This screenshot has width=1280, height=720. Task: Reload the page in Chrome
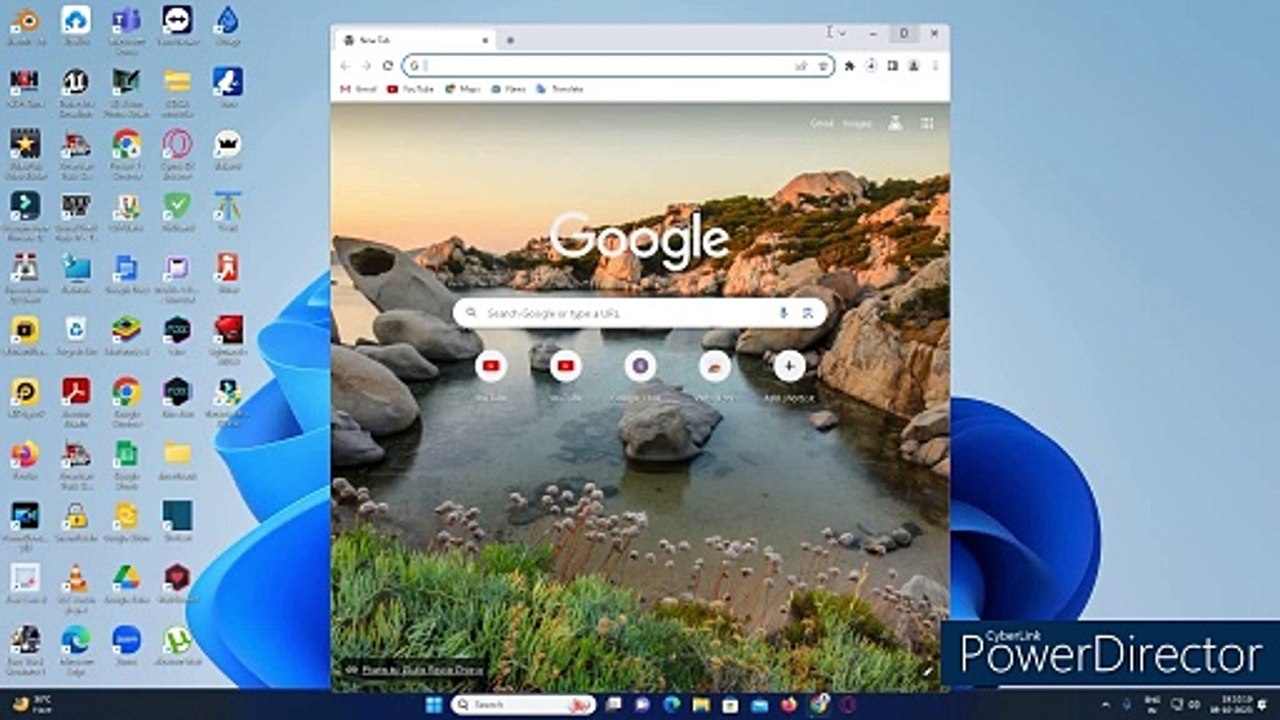[388, 66]
